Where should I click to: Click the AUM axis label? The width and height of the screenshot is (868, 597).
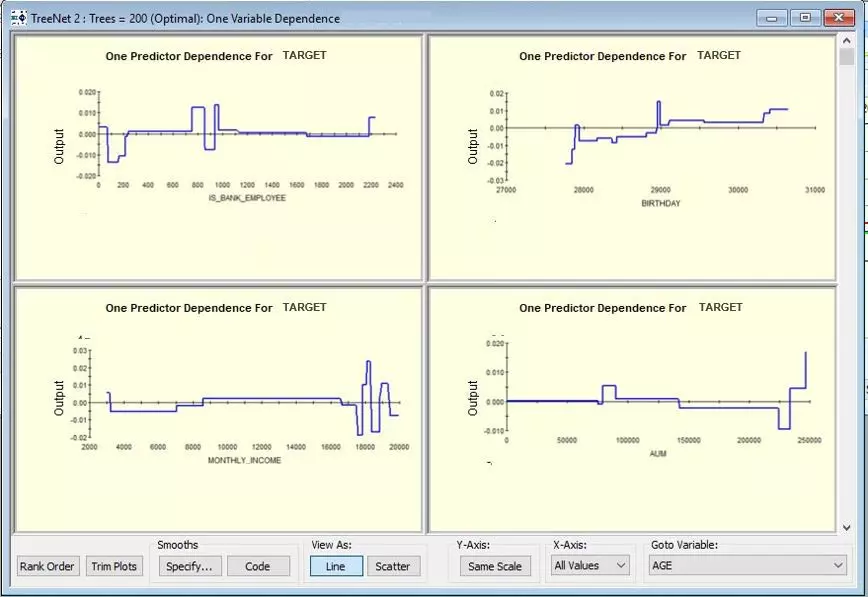point(658,454)
